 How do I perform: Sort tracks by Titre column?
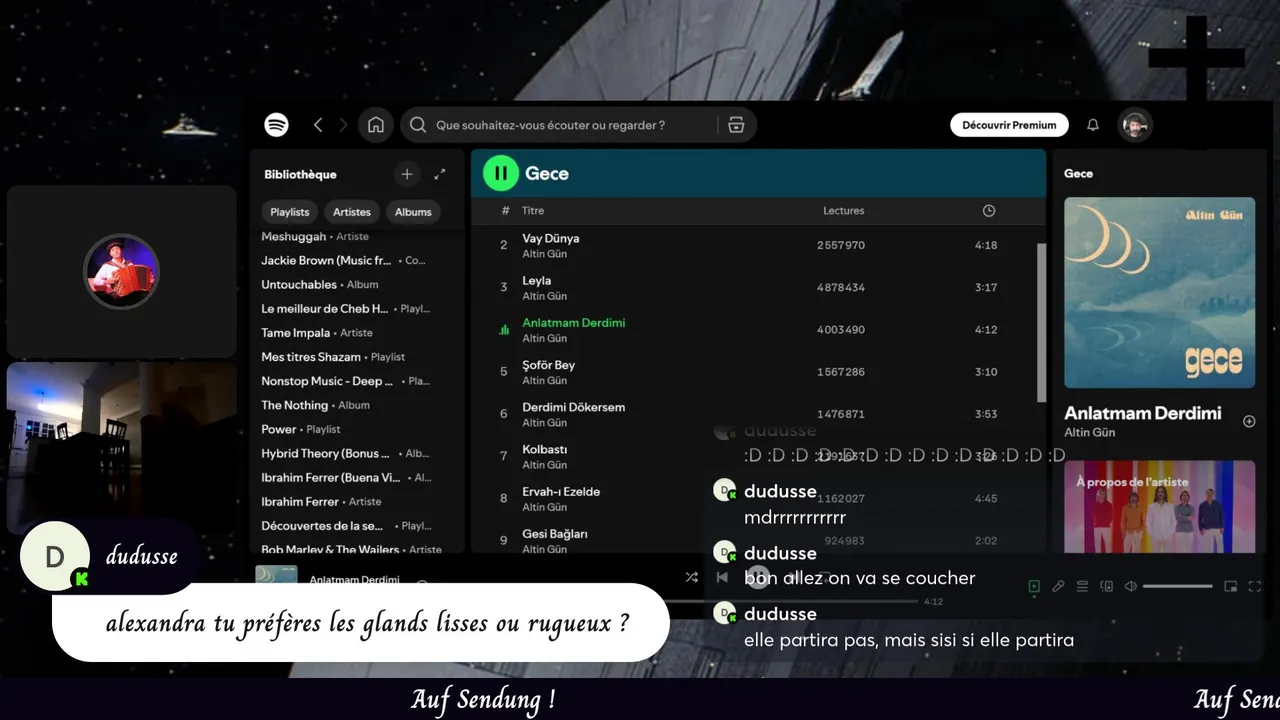(533, 211)
